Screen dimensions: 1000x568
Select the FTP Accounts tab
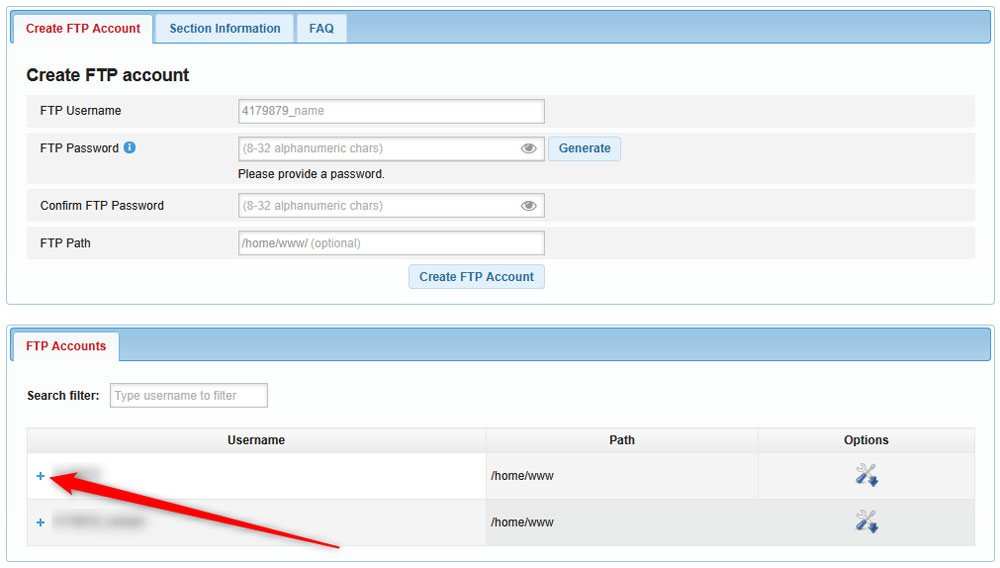[66, 346]
